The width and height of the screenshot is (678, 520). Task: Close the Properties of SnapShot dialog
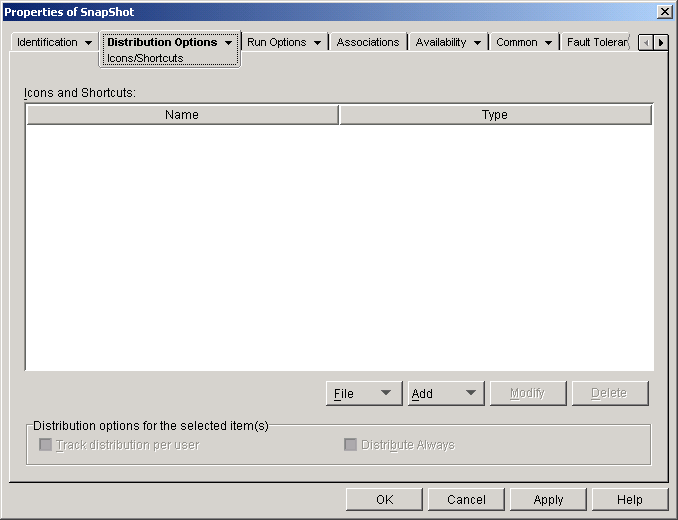coord(664,12)
